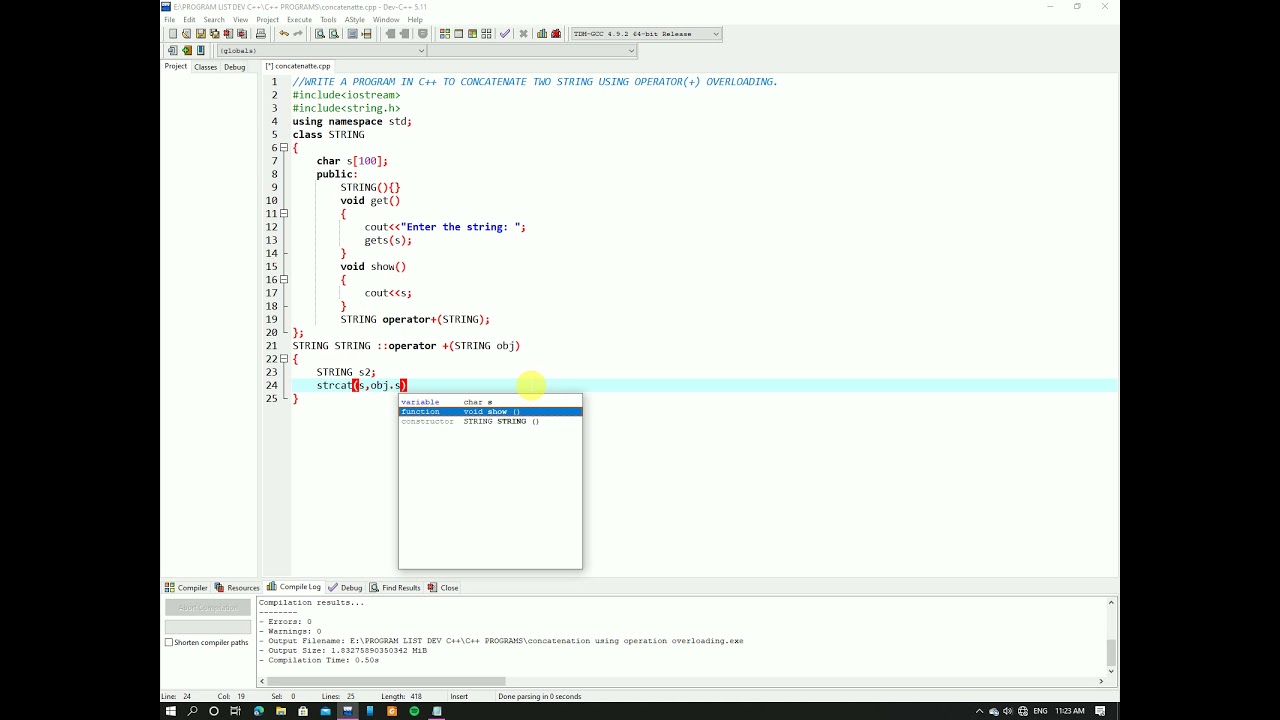Click the Go to line toolbar icon
1280x720 pixels.
366,33
